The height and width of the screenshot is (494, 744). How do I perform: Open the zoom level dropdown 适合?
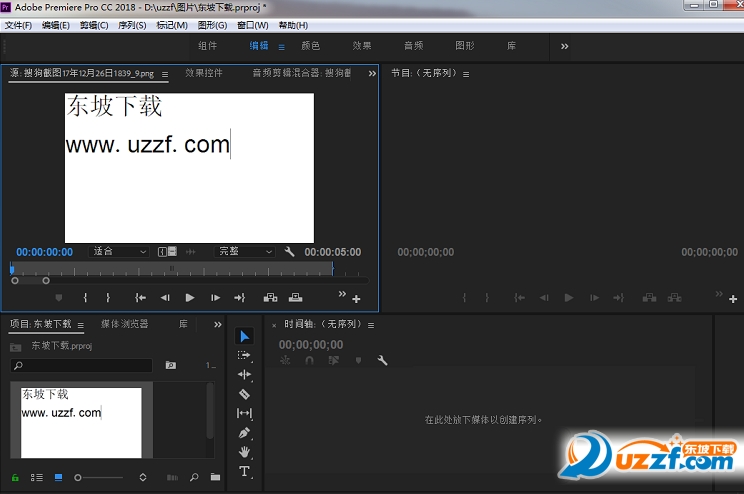coord(119,252)
